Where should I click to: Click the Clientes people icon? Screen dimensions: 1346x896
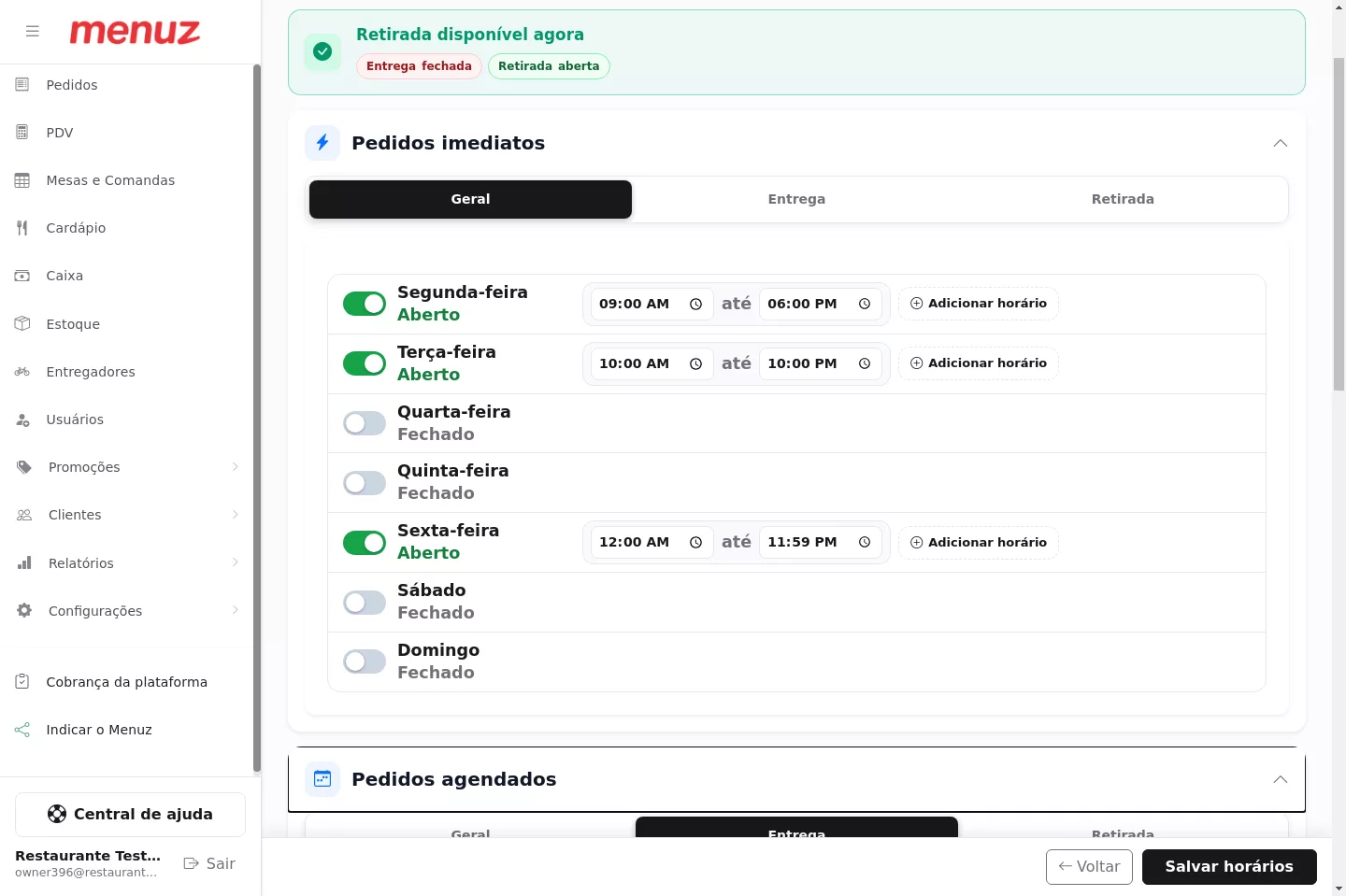point(24,515)
